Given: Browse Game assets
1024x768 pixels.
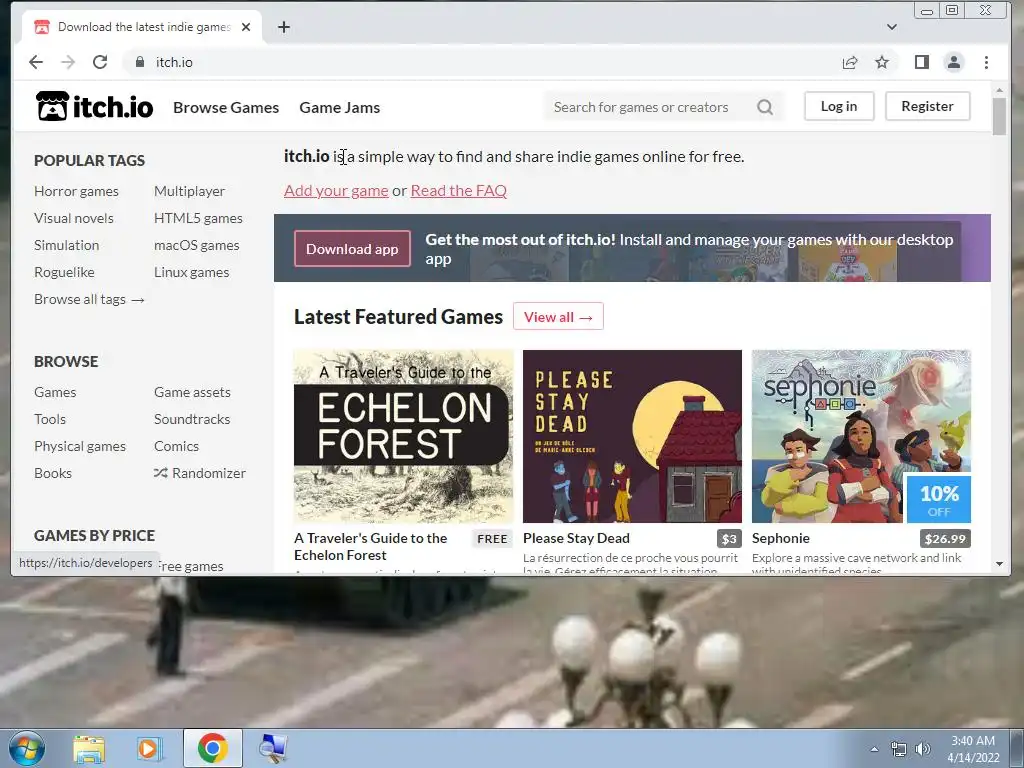Looking at the screenshot, I should (x=192, y=392).
